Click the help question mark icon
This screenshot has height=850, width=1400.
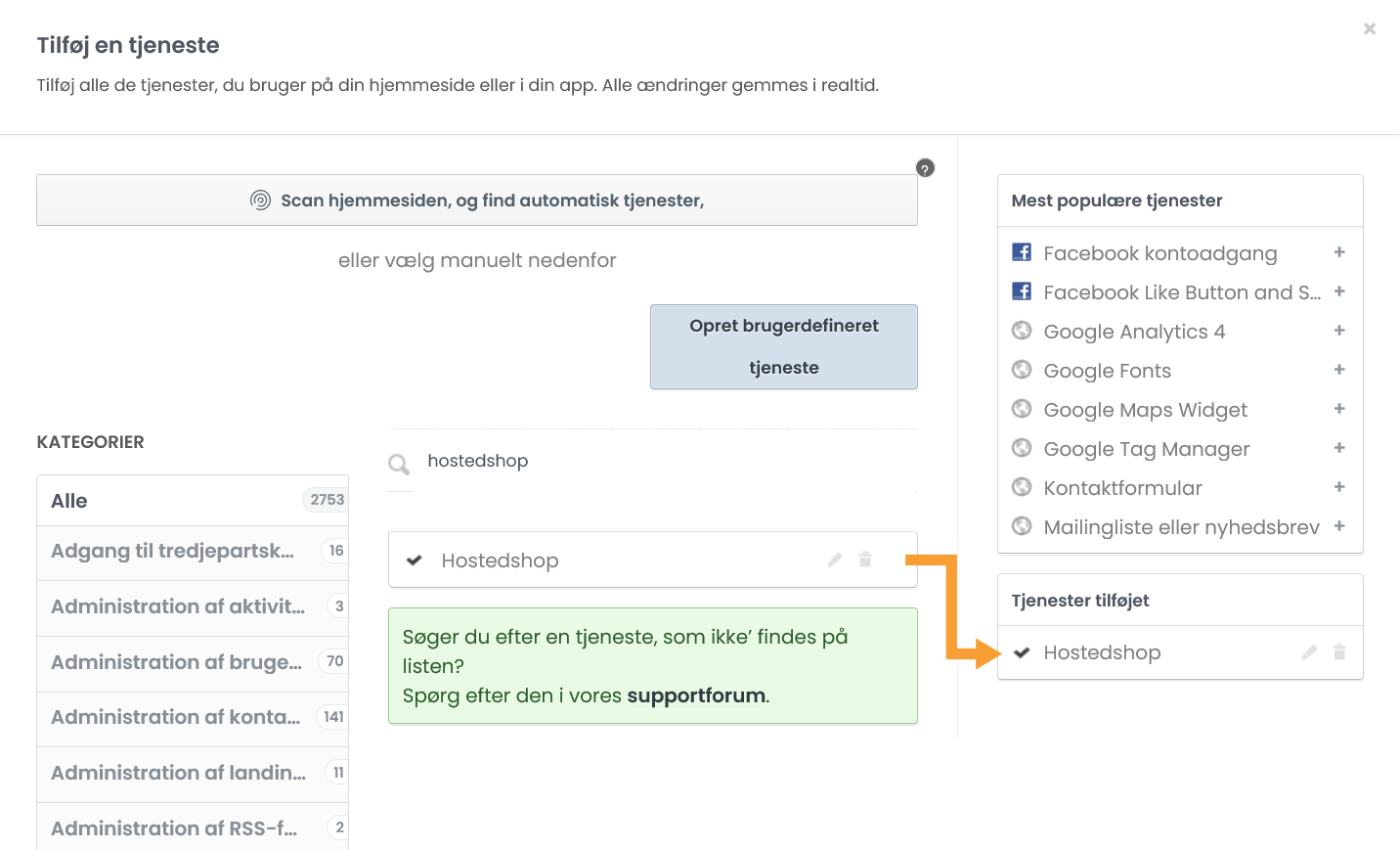(x=925, y=168)
